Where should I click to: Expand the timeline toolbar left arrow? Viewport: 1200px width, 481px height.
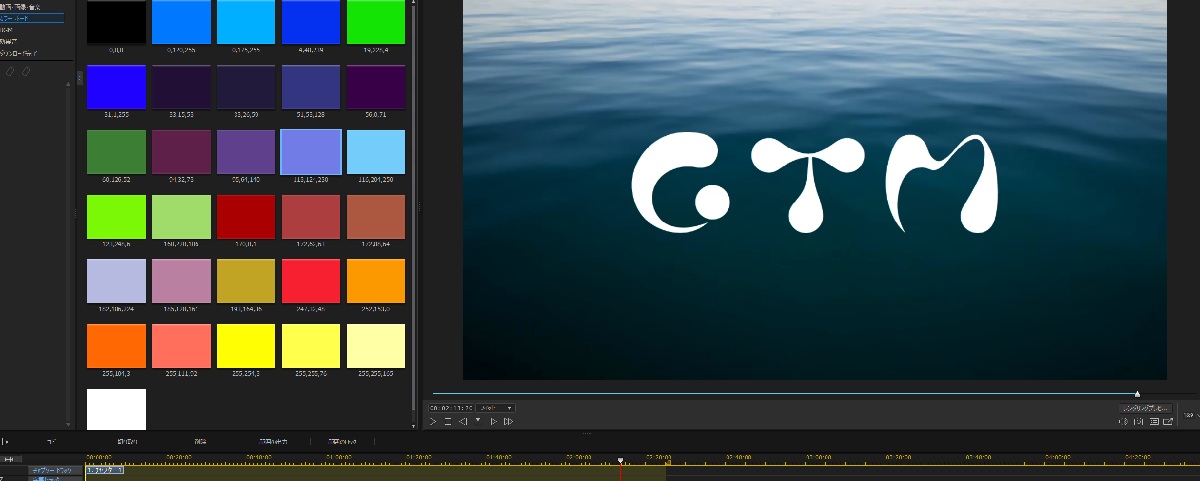tap(5, 440)
